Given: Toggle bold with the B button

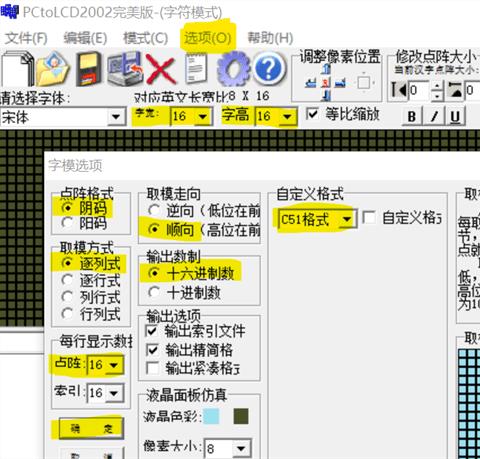Looking at the screenshot, I should 412,116.
